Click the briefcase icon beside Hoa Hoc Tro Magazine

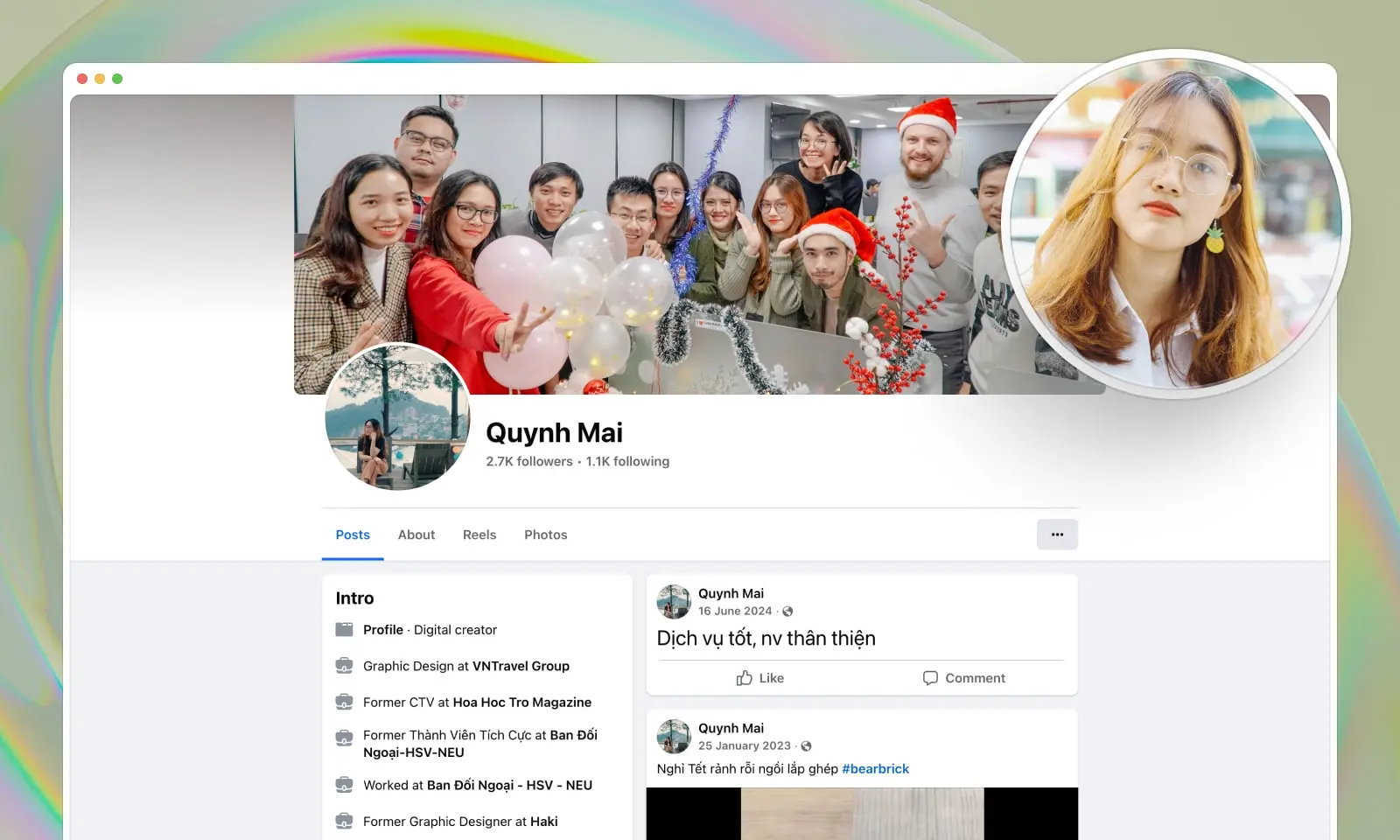click(344, 703)
